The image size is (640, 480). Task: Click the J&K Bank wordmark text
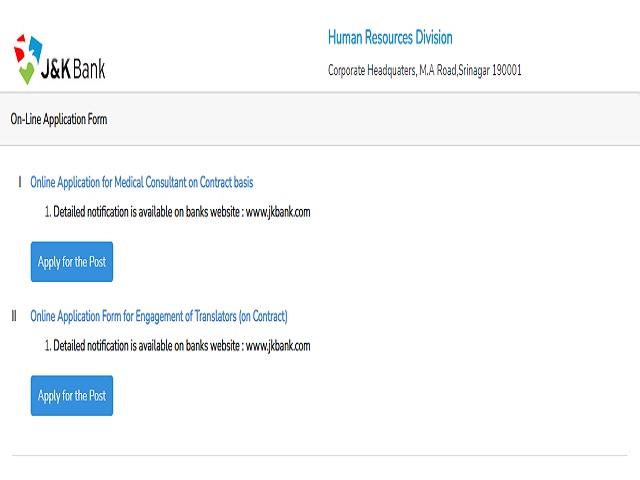[73, 69]
